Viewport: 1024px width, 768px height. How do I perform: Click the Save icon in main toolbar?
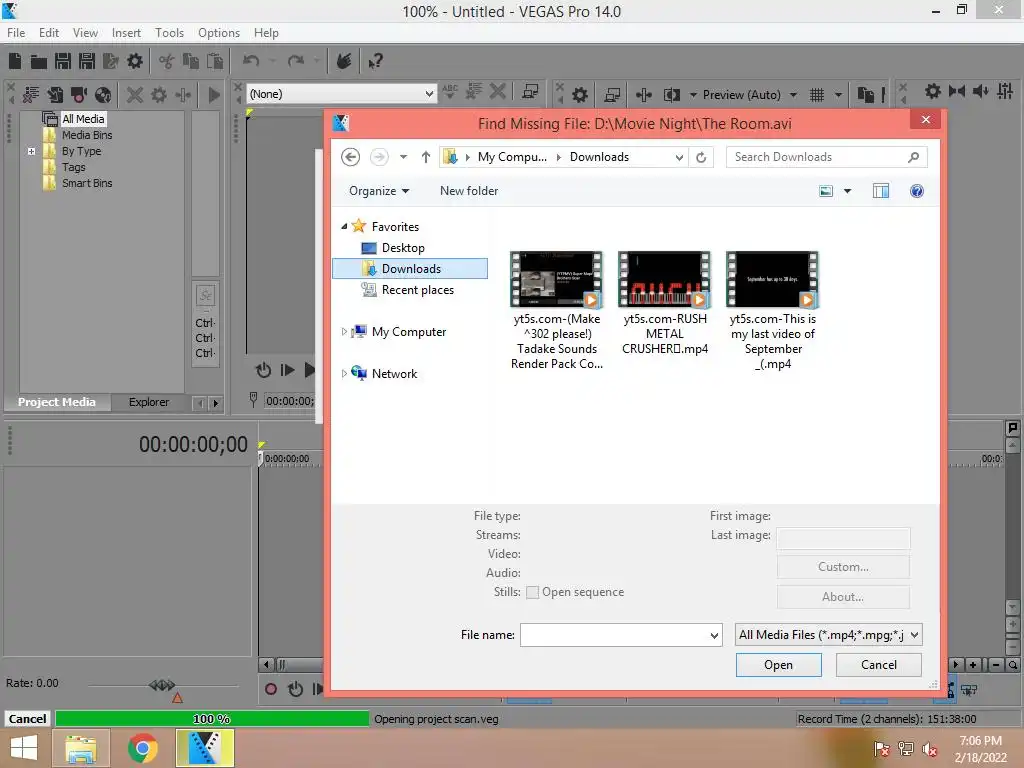(x=63, y=61)
